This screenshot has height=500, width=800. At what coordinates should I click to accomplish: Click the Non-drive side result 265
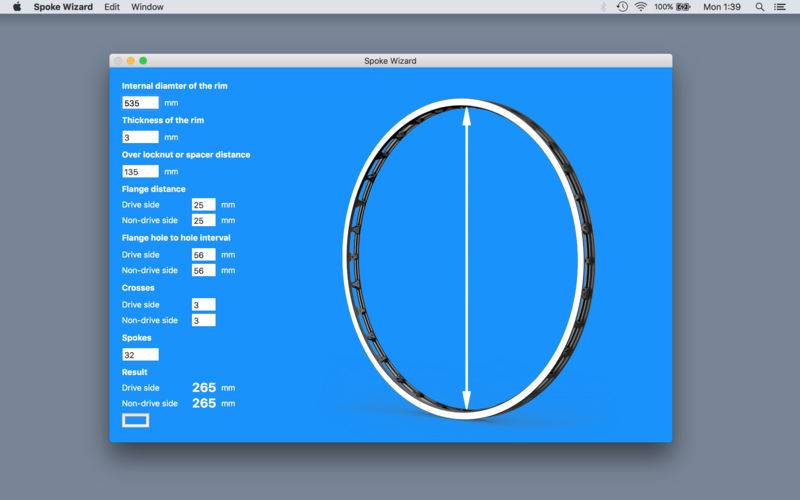click(204, 403)
